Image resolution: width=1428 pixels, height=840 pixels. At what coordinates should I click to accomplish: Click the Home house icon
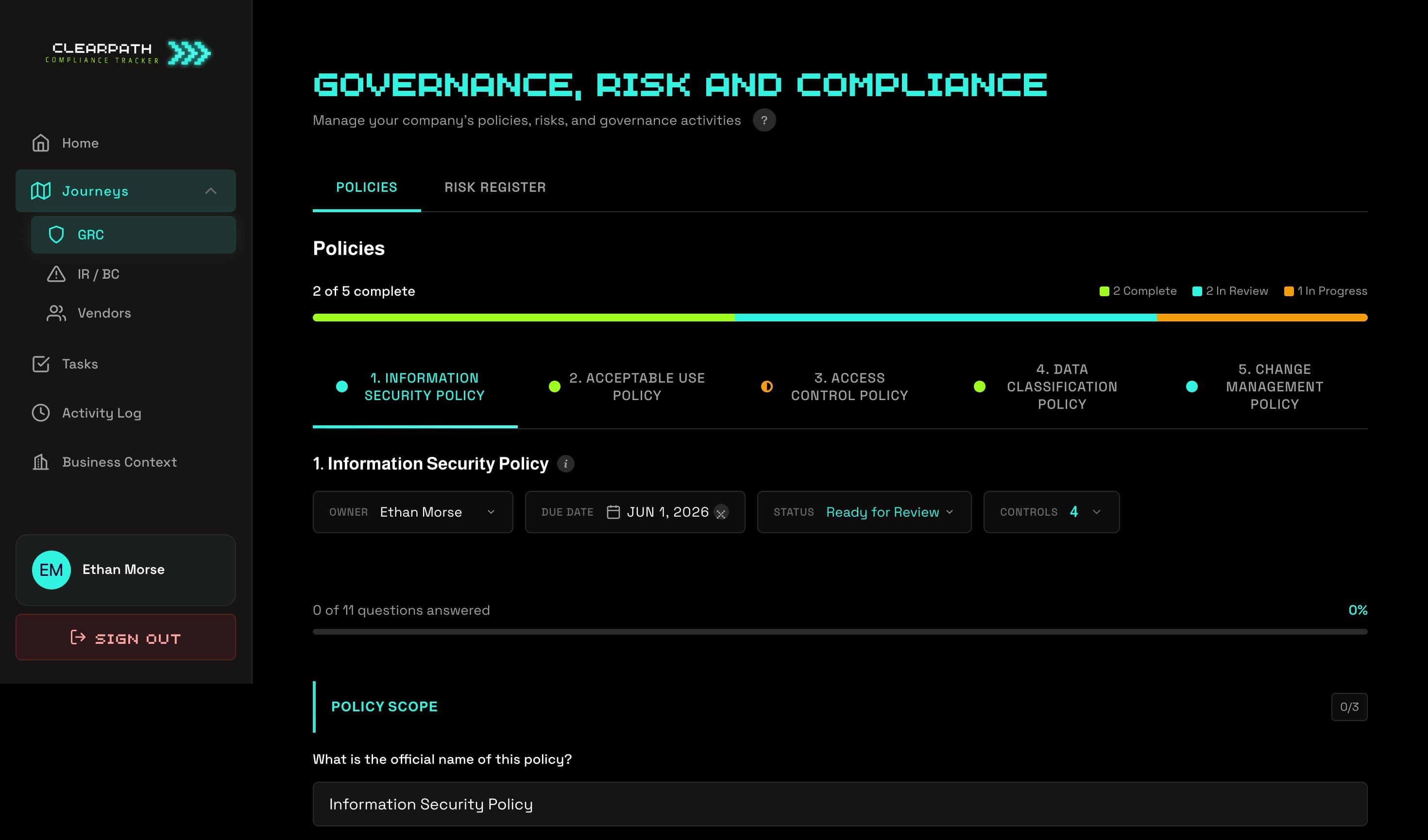[x=41, y=143]
